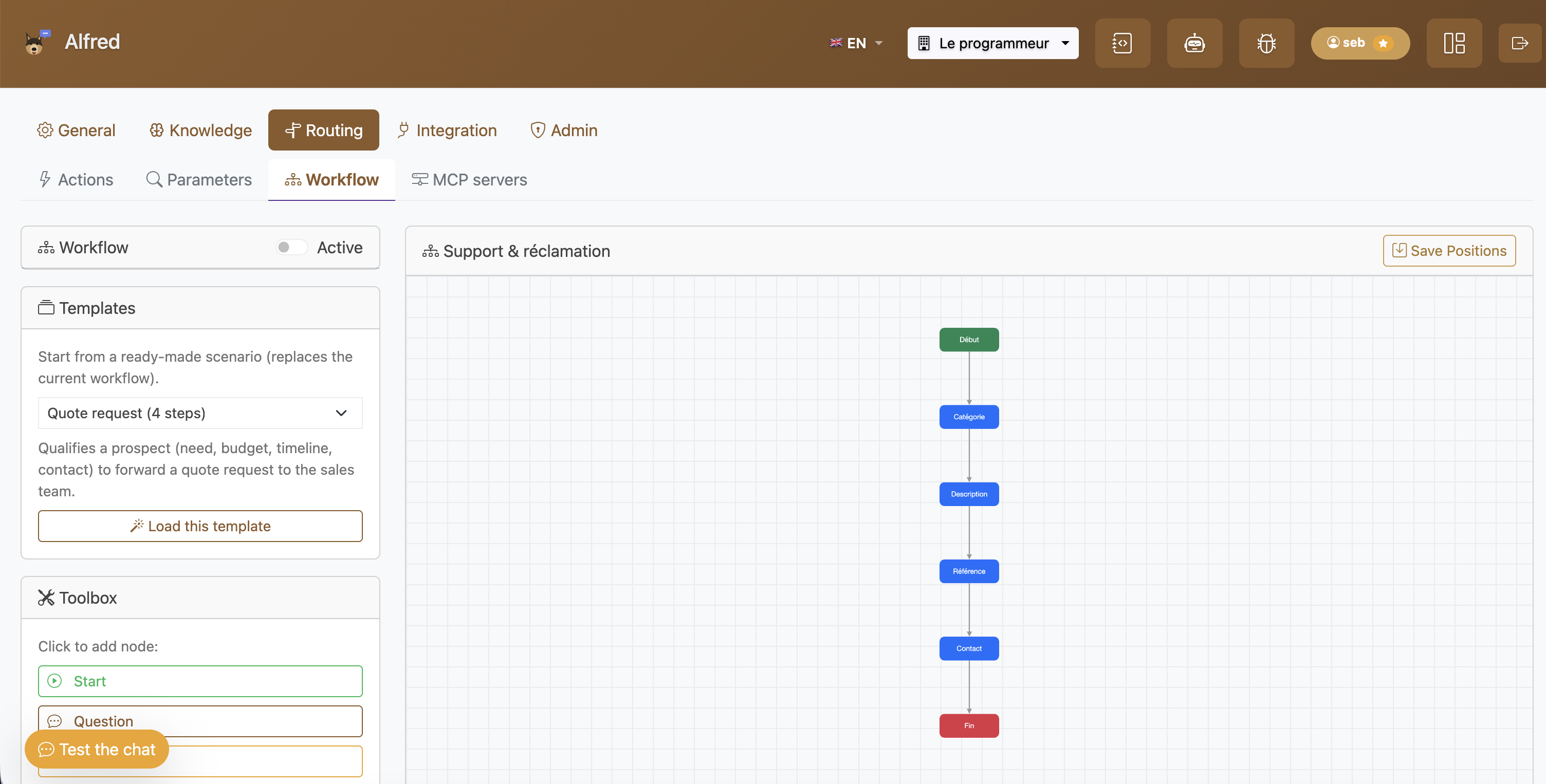Screen dimensions: 1546x784
Task: Open the MCP servers sub-tab
Action: click(x=469, y=179)
